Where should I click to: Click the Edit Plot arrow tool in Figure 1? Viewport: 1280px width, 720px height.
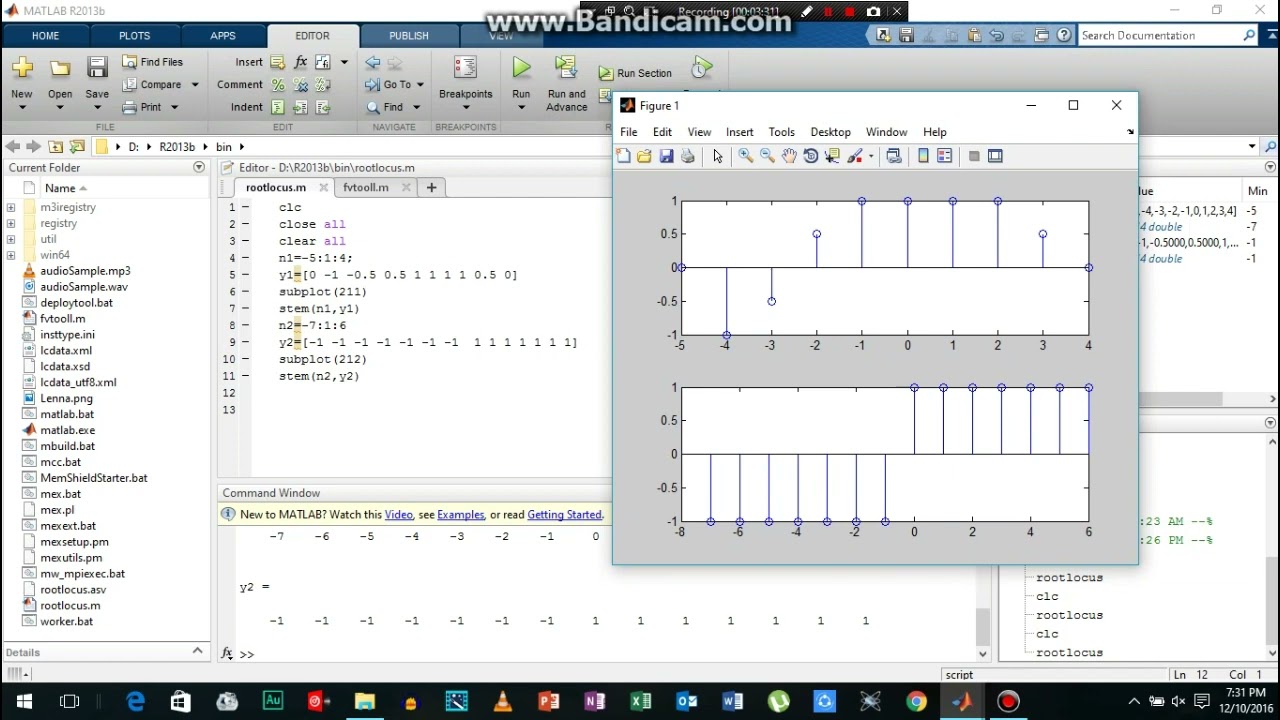(x=717, y=156)
